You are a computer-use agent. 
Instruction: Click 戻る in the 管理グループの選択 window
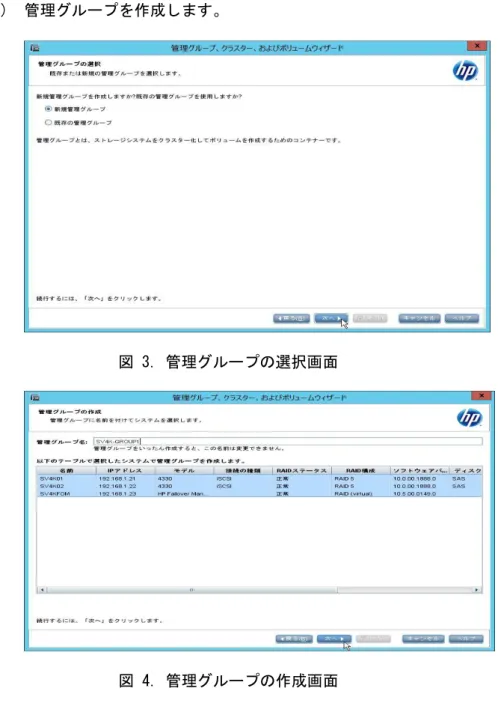tap(291, 318)
